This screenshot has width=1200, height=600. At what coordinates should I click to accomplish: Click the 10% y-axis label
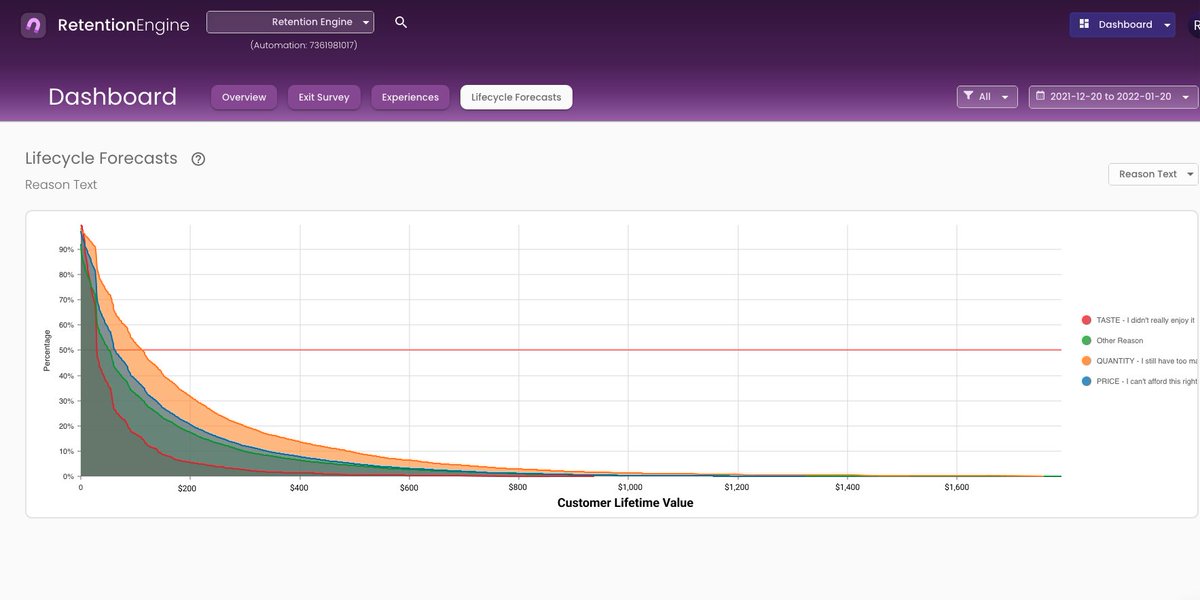click(x=66, y=452)
